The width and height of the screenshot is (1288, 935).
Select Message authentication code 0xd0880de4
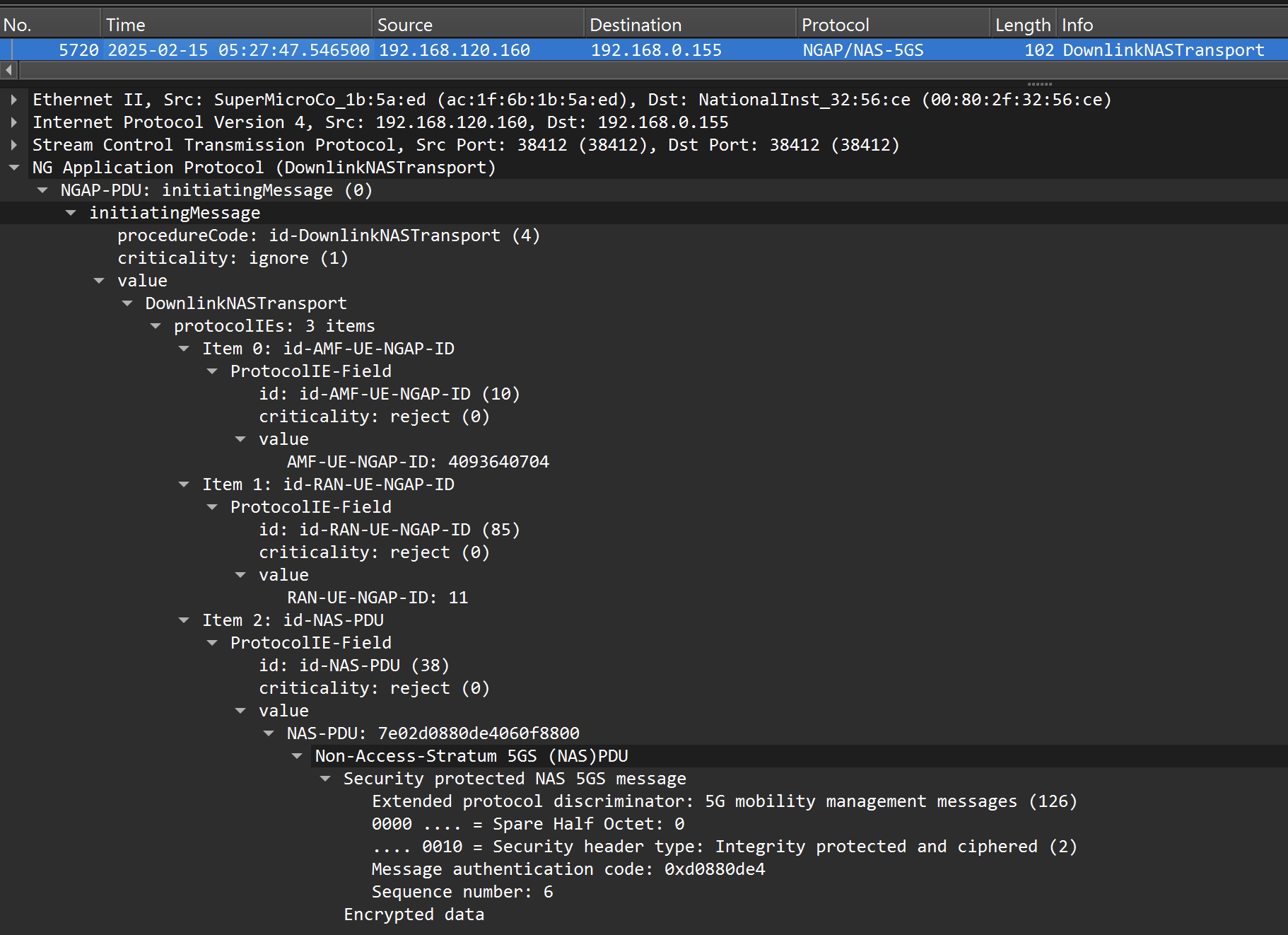(x=568, y=869)
